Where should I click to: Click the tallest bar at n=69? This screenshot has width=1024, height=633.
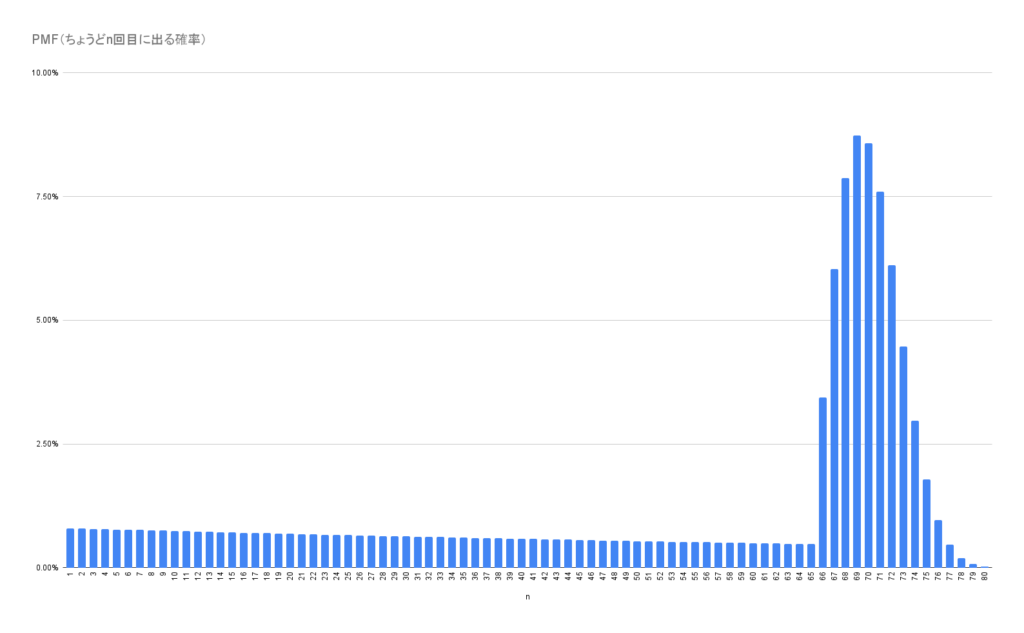(x=857, y=350)
